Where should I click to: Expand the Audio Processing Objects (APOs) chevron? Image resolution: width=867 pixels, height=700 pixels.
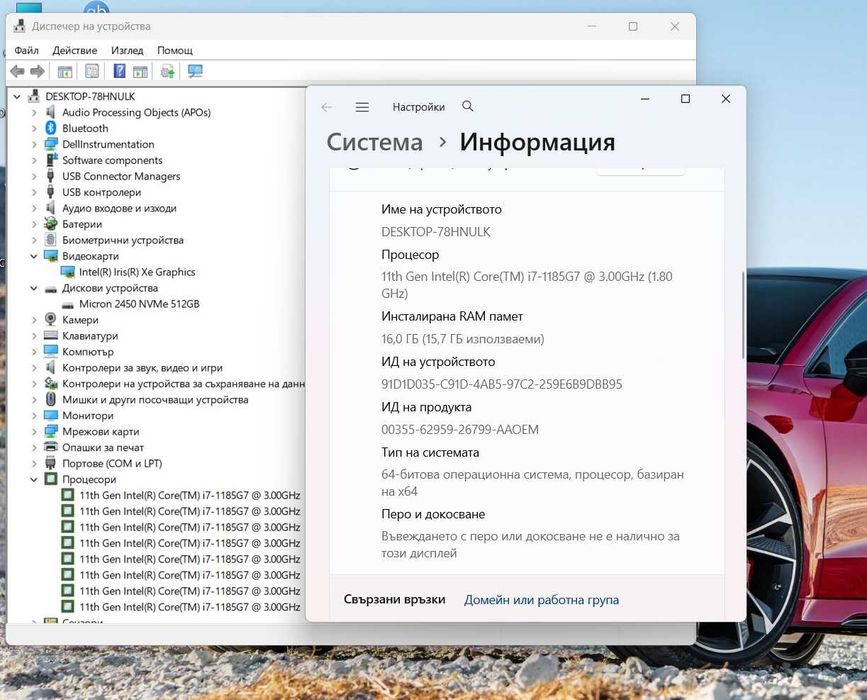click(34, 112)
